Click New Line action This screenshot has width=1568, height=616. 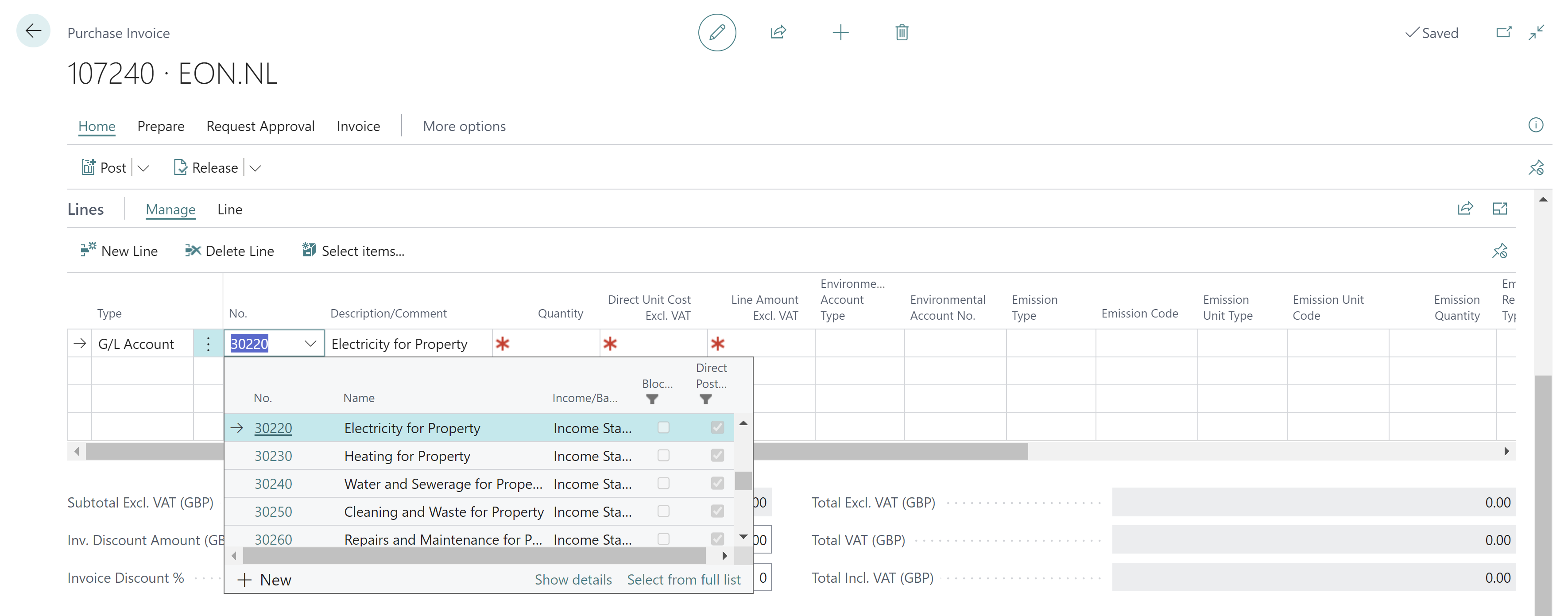tap(119, 251)
